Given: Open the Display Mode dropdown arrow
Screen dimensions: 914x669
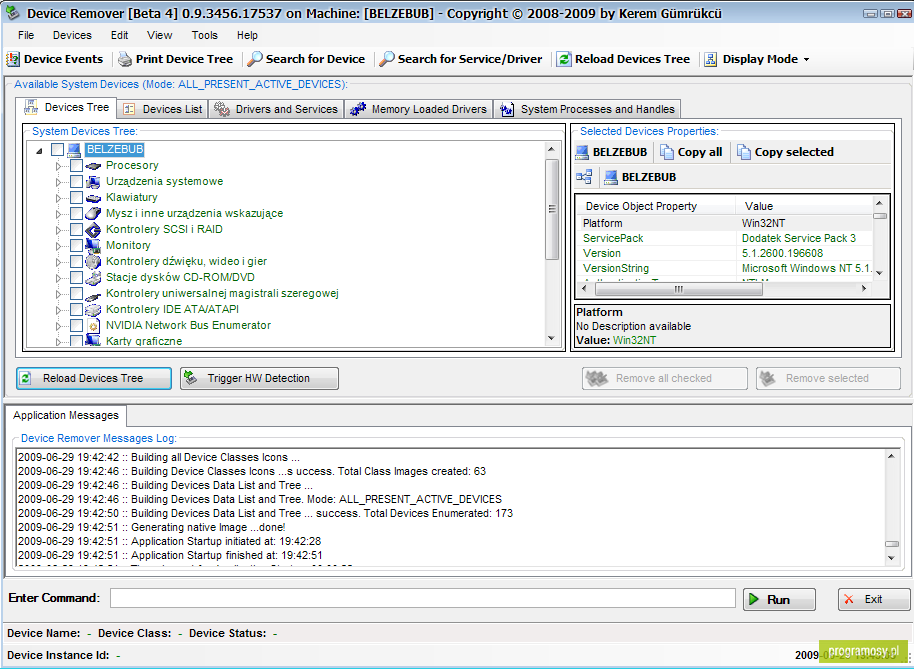Looking at the screenshot, I should (806, 59).
